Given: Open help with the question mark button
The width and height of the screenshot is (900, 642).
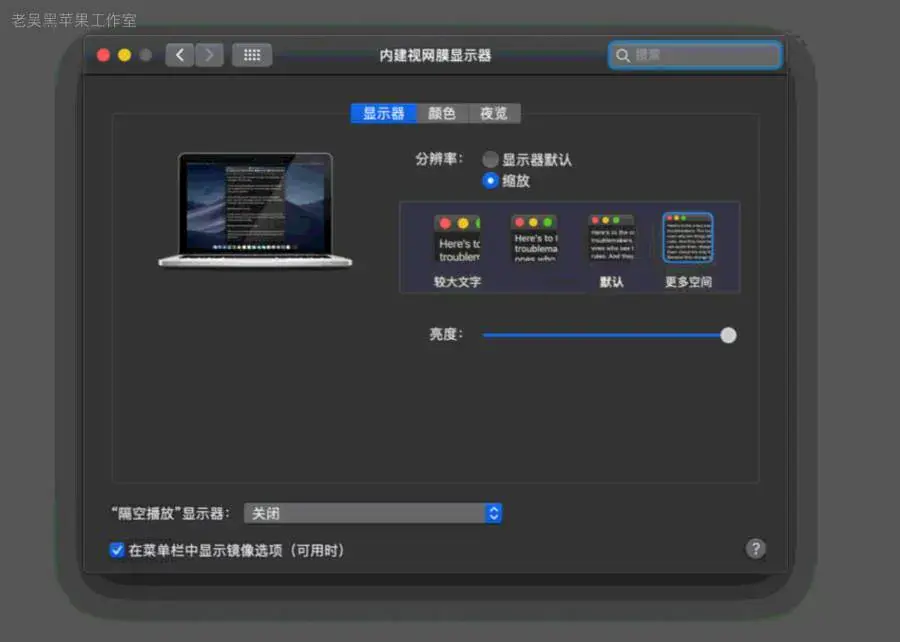Looking at the screenshot, I should [755, 549].
